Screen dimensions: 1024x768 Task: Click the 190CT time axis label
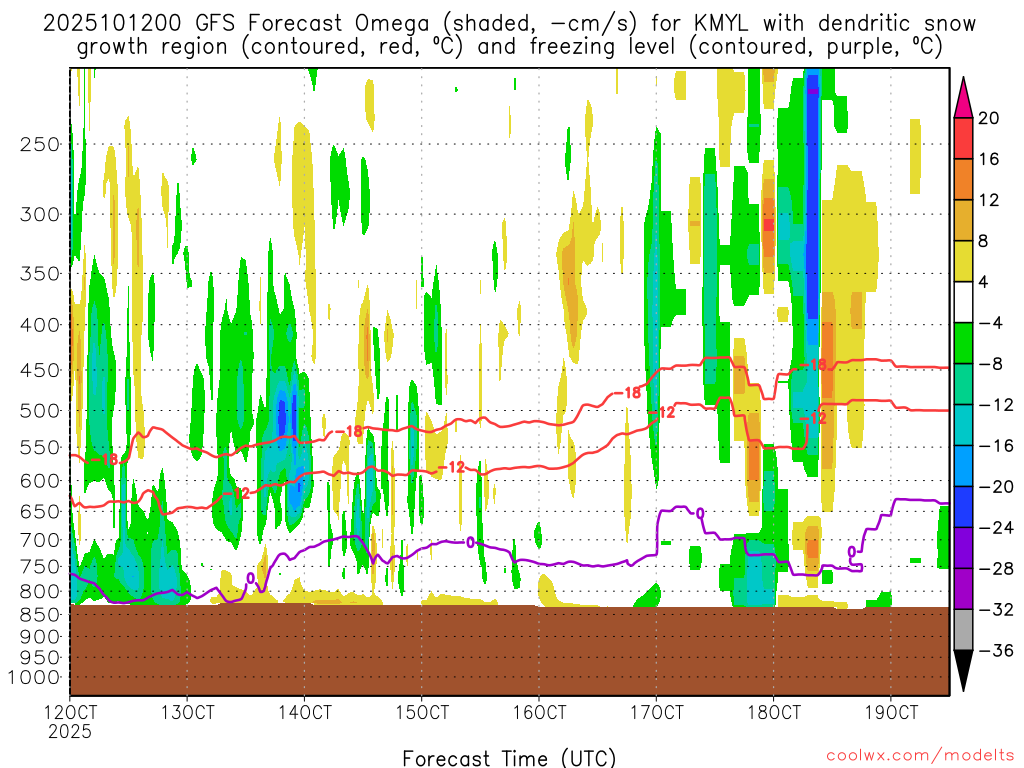click(x=891, y=712)
